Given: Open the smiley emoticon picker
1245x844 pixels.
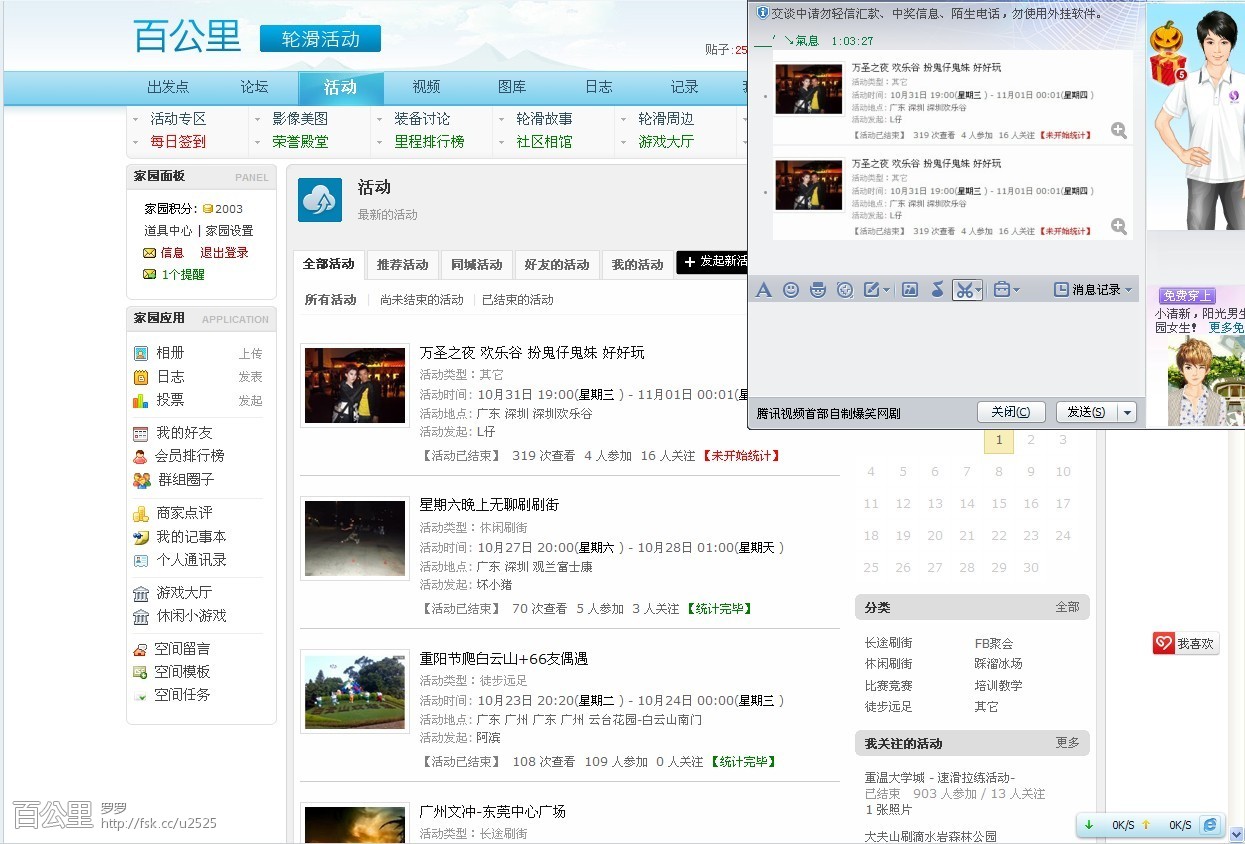Looking at the screenshot, I should 791,290.
